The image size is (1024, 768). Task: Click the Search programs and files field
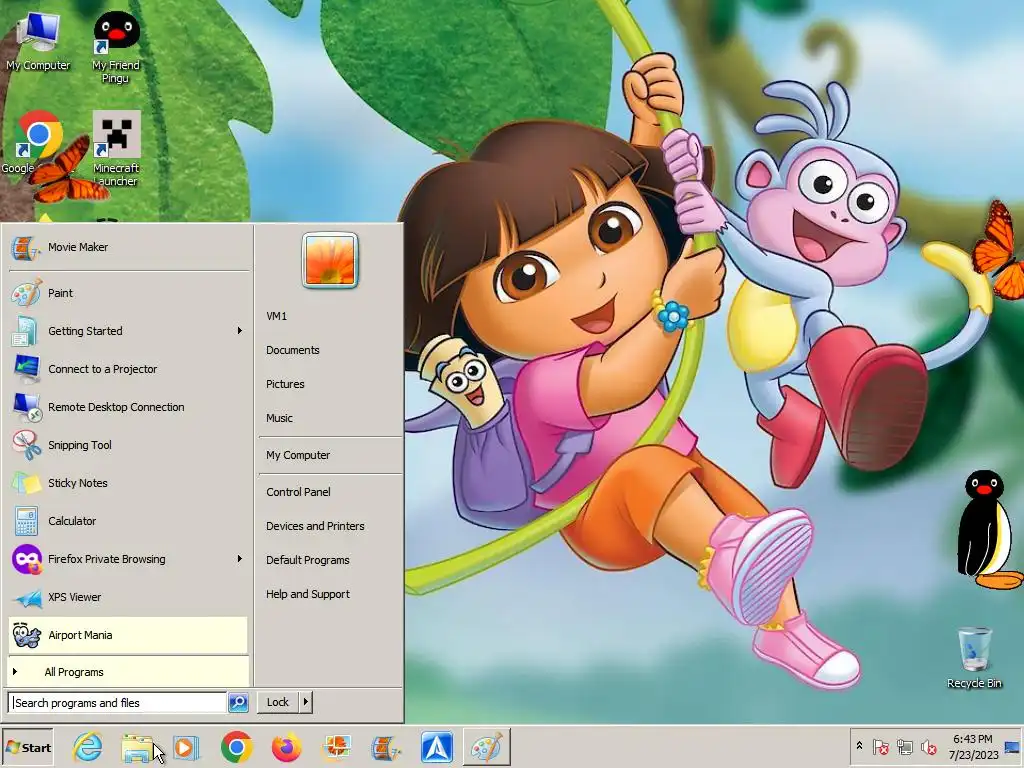(118, 703)
